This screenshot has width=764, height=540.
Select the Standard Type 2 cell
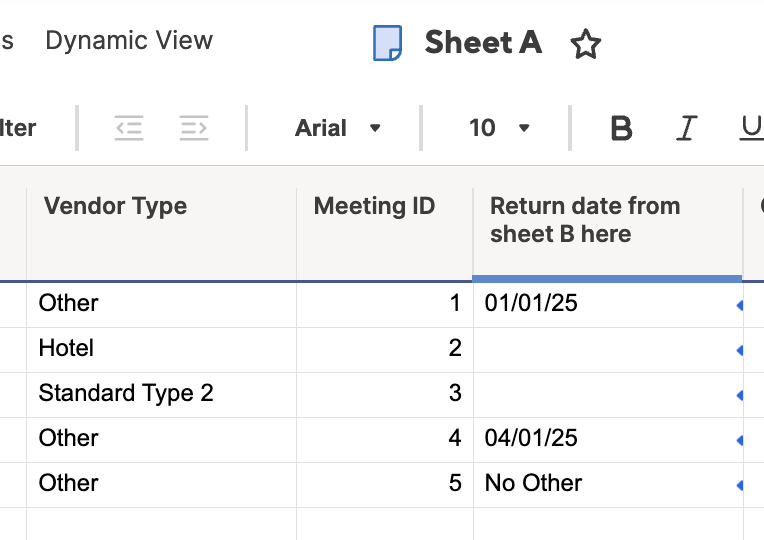(161, 395)
